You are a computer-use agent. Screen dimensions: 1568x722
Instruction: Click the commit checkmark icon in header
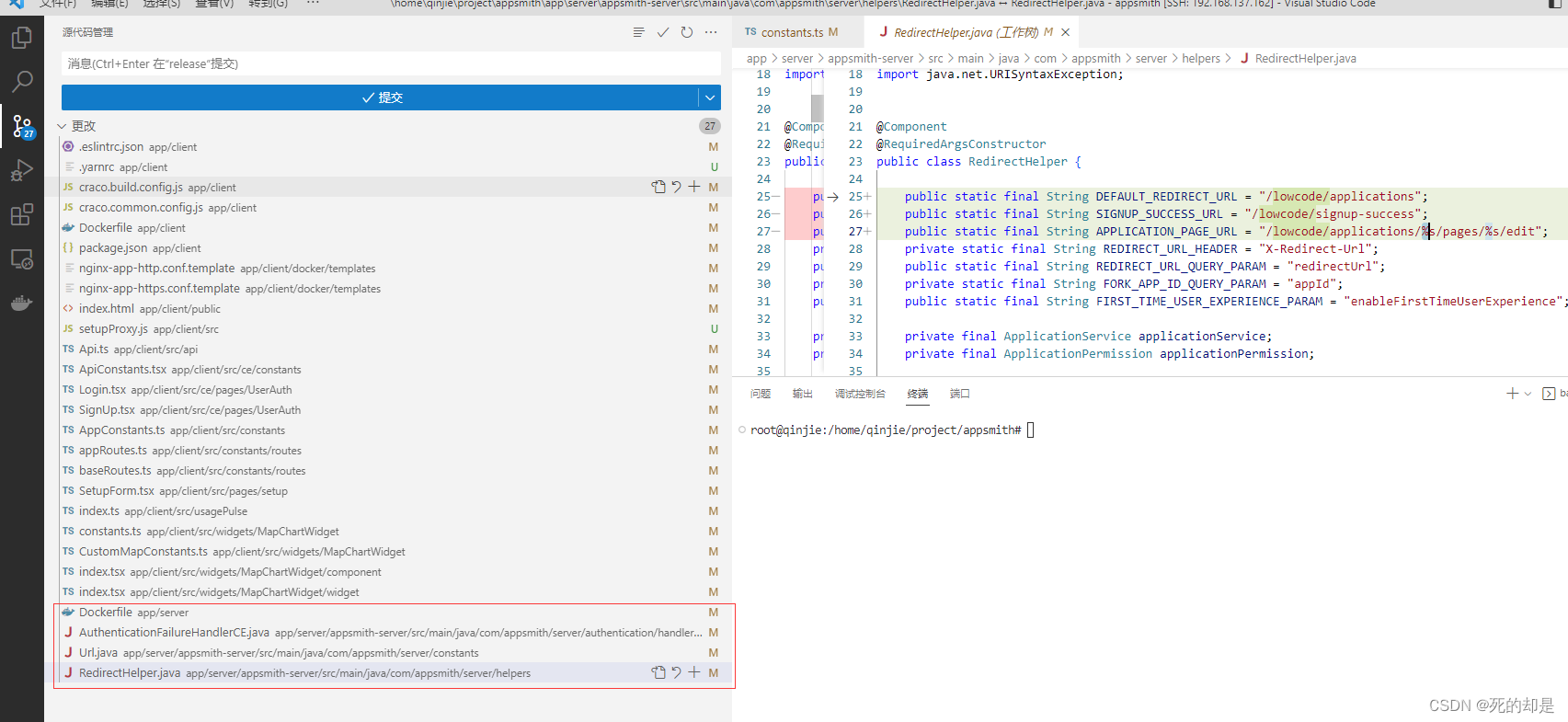click(x=663, y=32)
